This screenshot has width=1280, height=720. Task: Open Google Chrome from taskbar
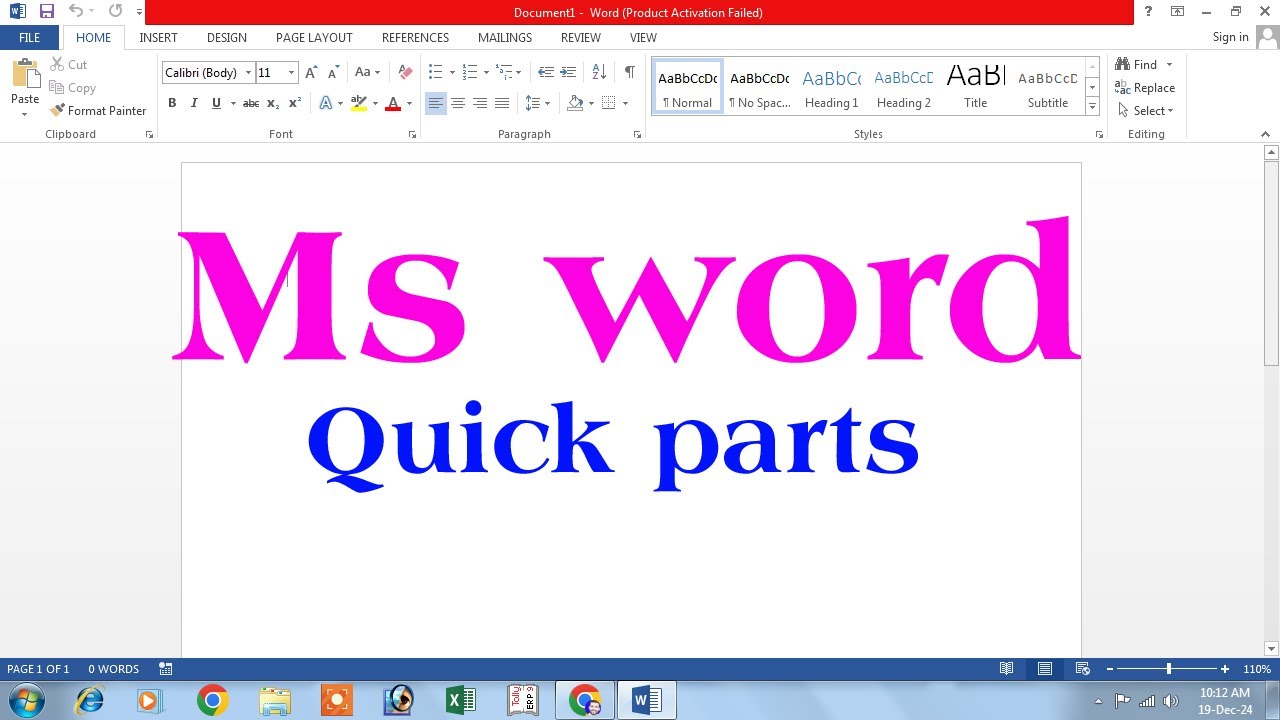212,700
